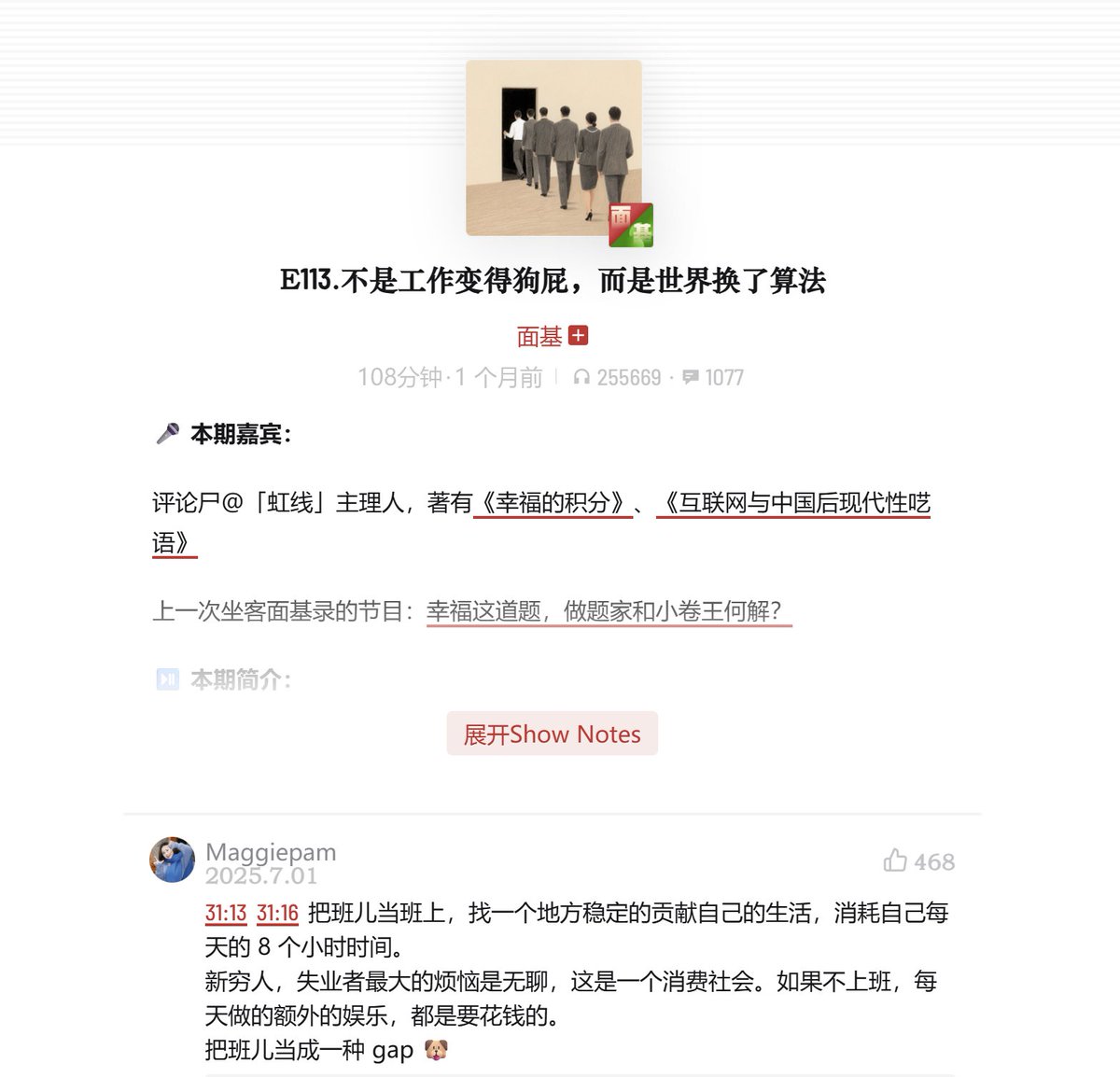Open《互联网与中国后现代性呓语》link

(541, 523)
